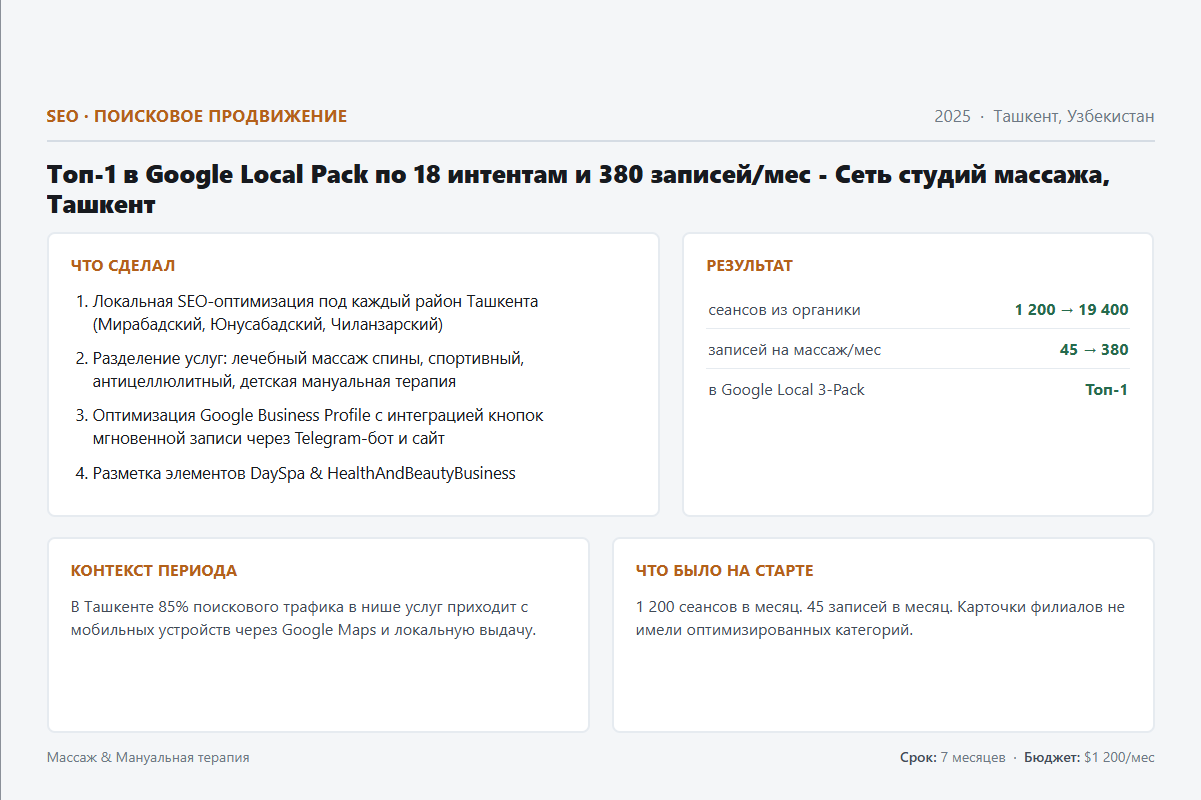Click the footer "Бюджет: $1 200/мес"
This screenshot has width=1201, height=800.
tap(1089, 758)
